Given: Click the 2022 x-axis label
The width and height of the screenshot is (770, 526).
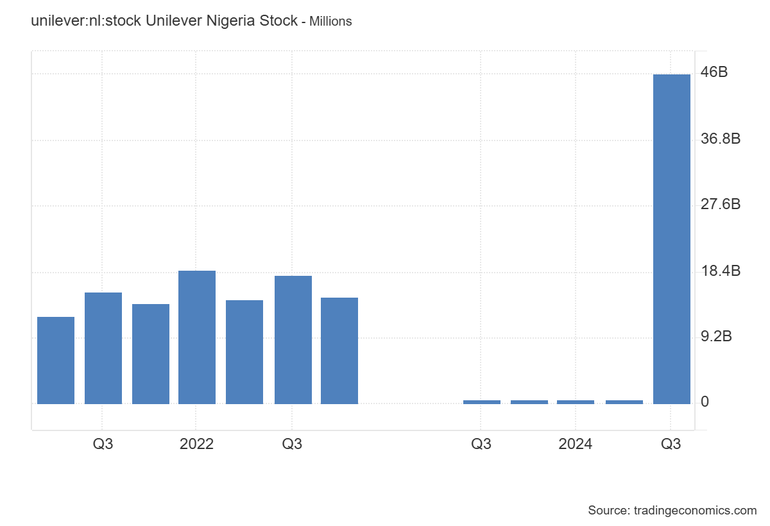Looking at the screenshot, I should 197,444.
